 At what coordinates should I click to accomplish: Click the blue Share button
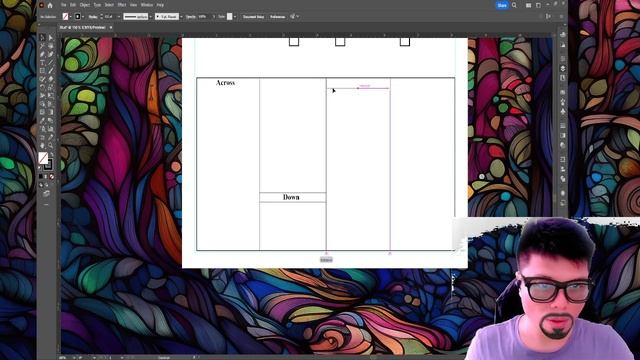[x=502, y=5]
